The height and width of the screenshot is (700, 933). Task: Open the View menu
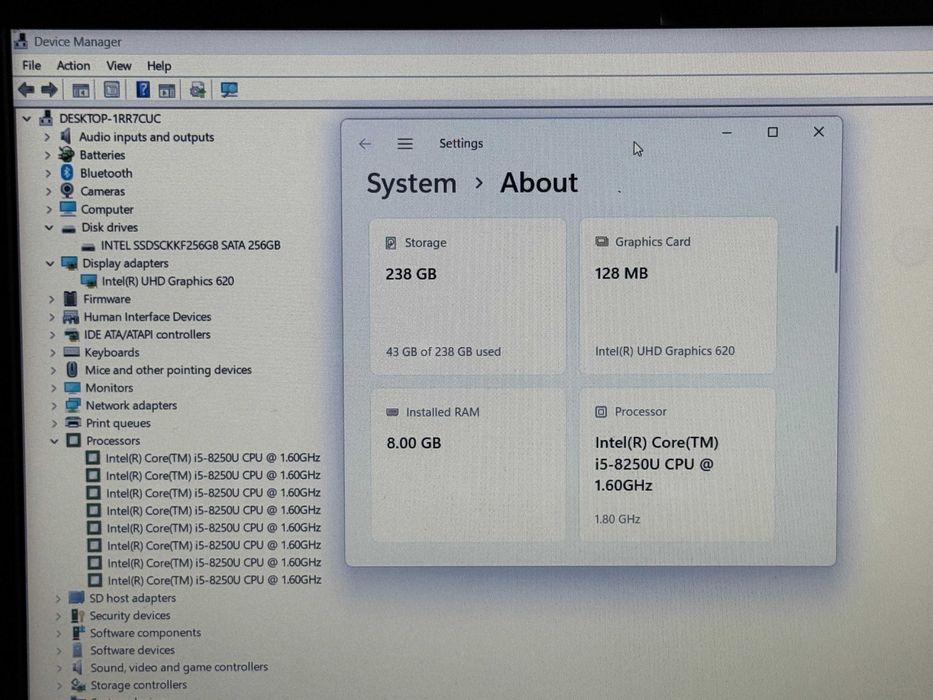[118, 65]
